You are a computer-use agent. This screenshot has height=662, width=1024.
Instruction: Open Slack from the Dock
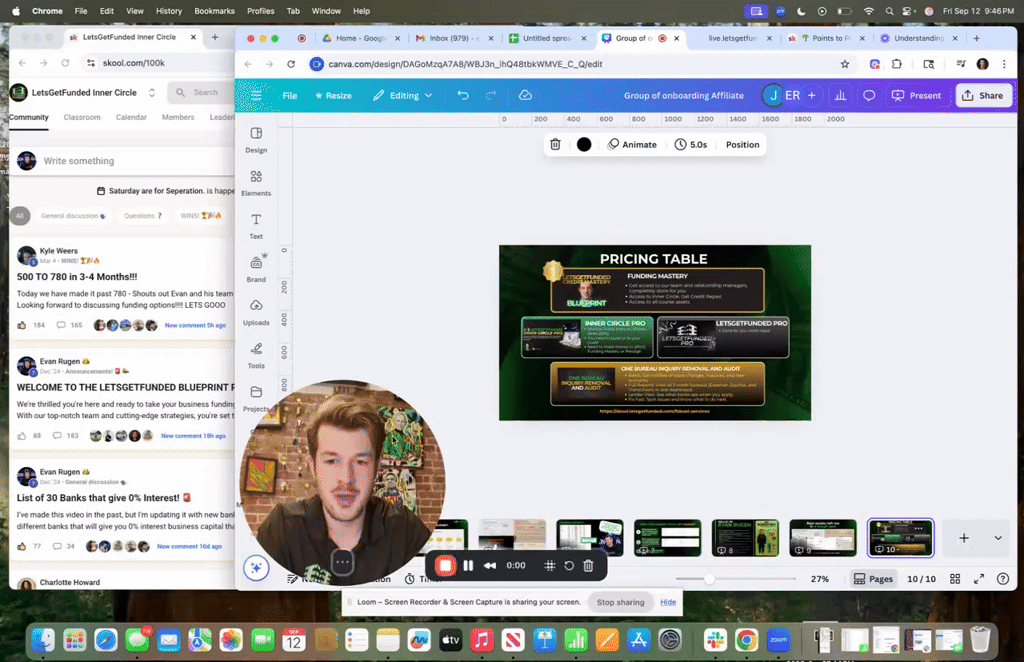coord(716,640)
